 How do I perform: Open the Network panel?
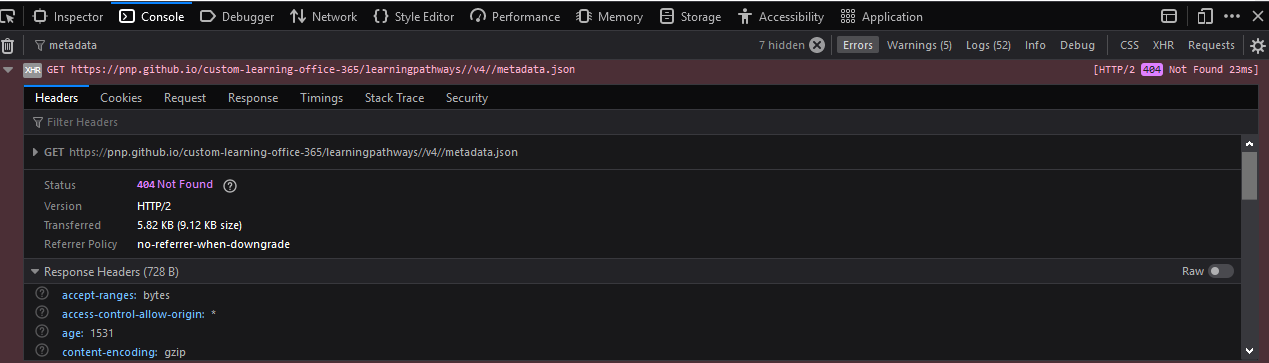(323, 16)
